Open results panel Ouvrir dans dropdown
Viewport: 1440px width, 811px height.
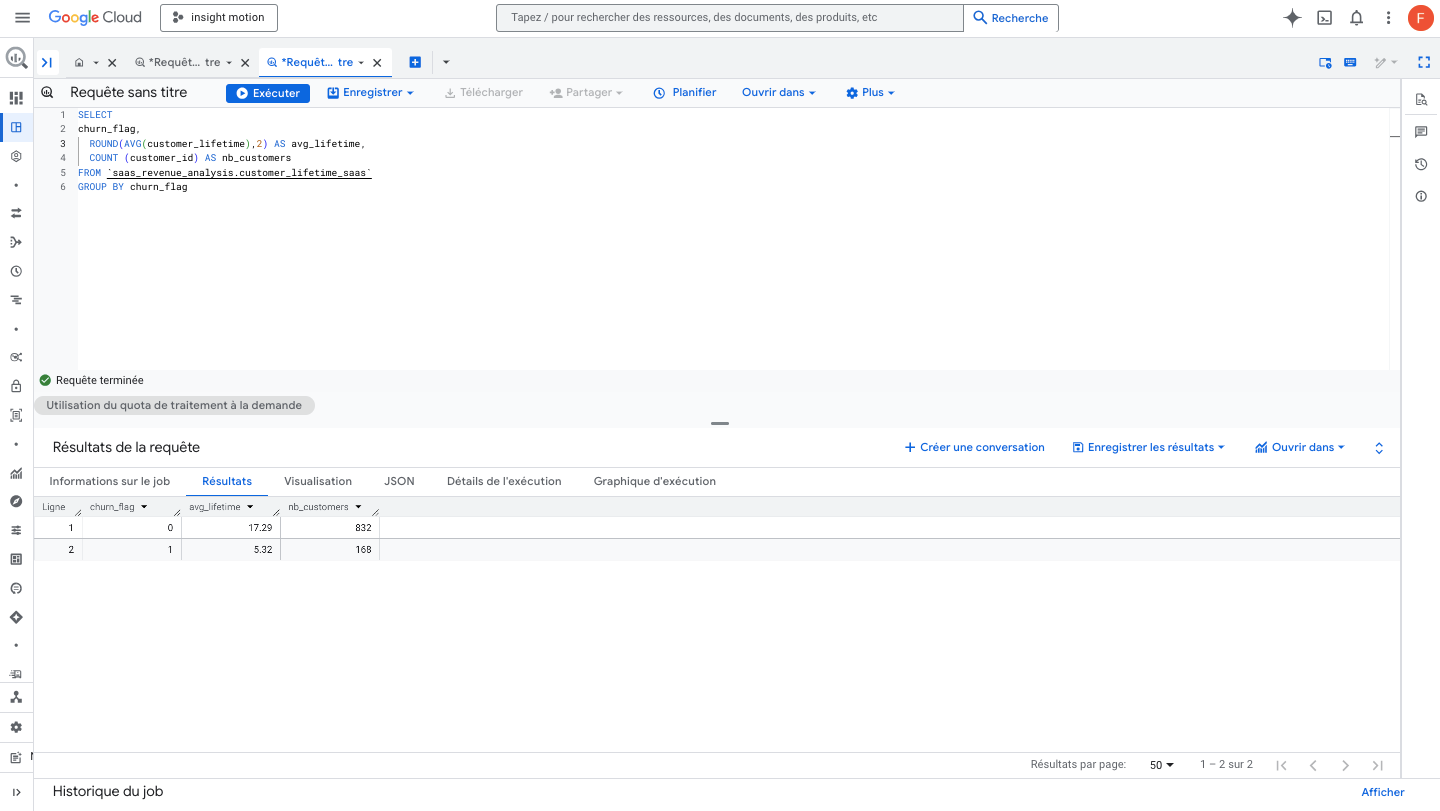[1301, 448]
